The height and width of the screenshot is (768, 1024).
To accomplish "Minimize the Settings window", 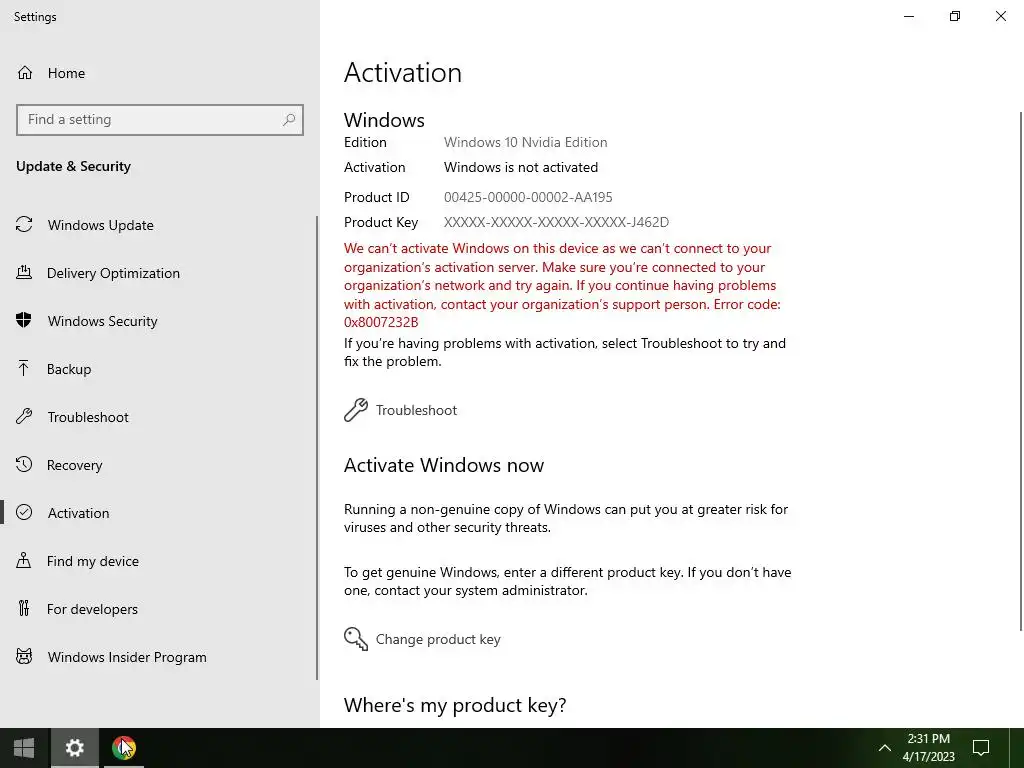I will pyautogui.click(x=909, y=16).
